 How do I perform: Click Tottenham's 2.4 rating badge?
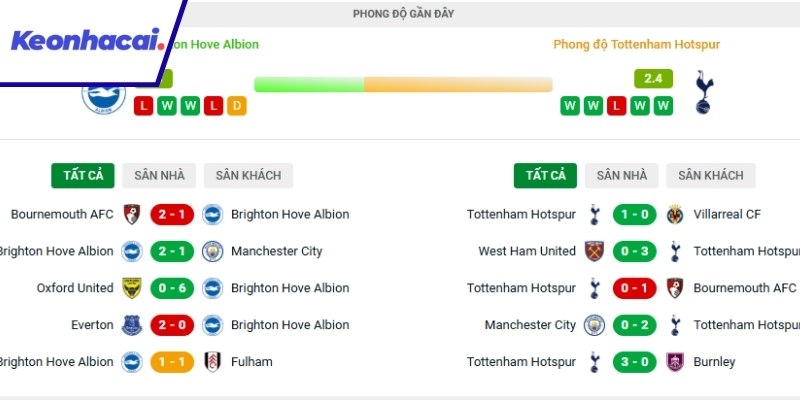click(x=653, y=78)
